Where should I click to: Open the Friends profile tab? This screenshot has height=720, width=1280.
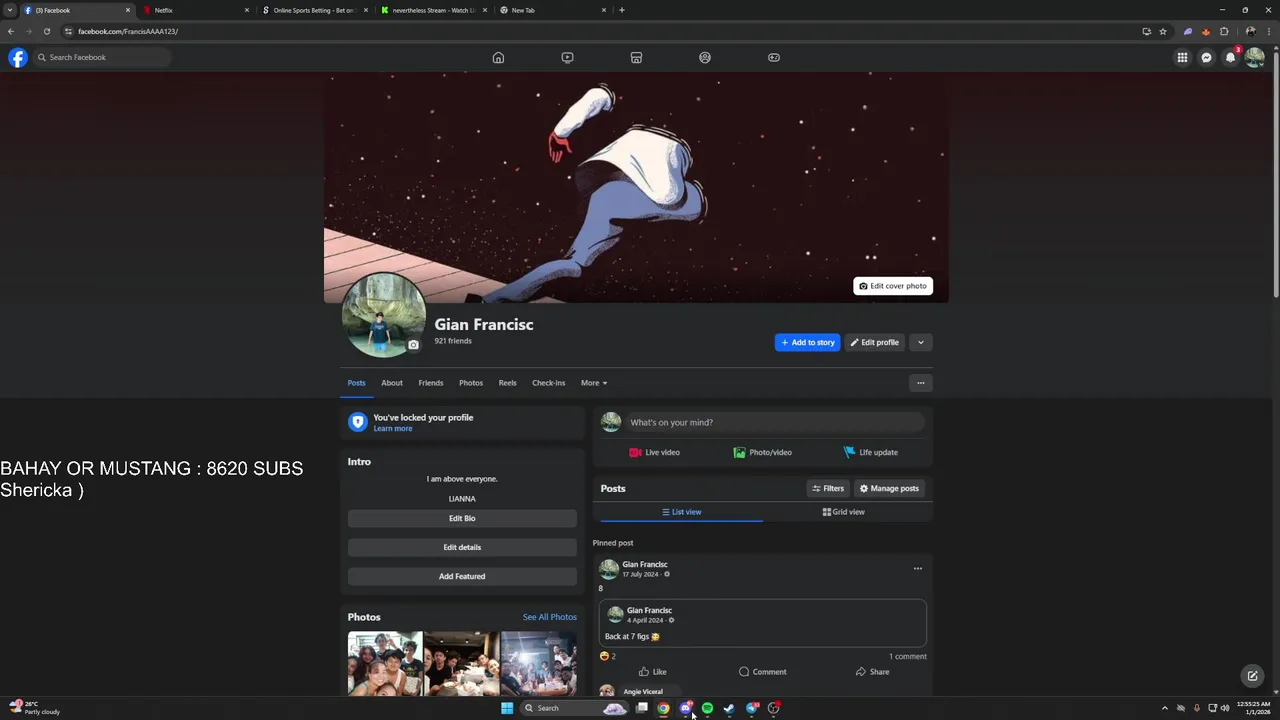pyautogui.click(x=431, y=383)
